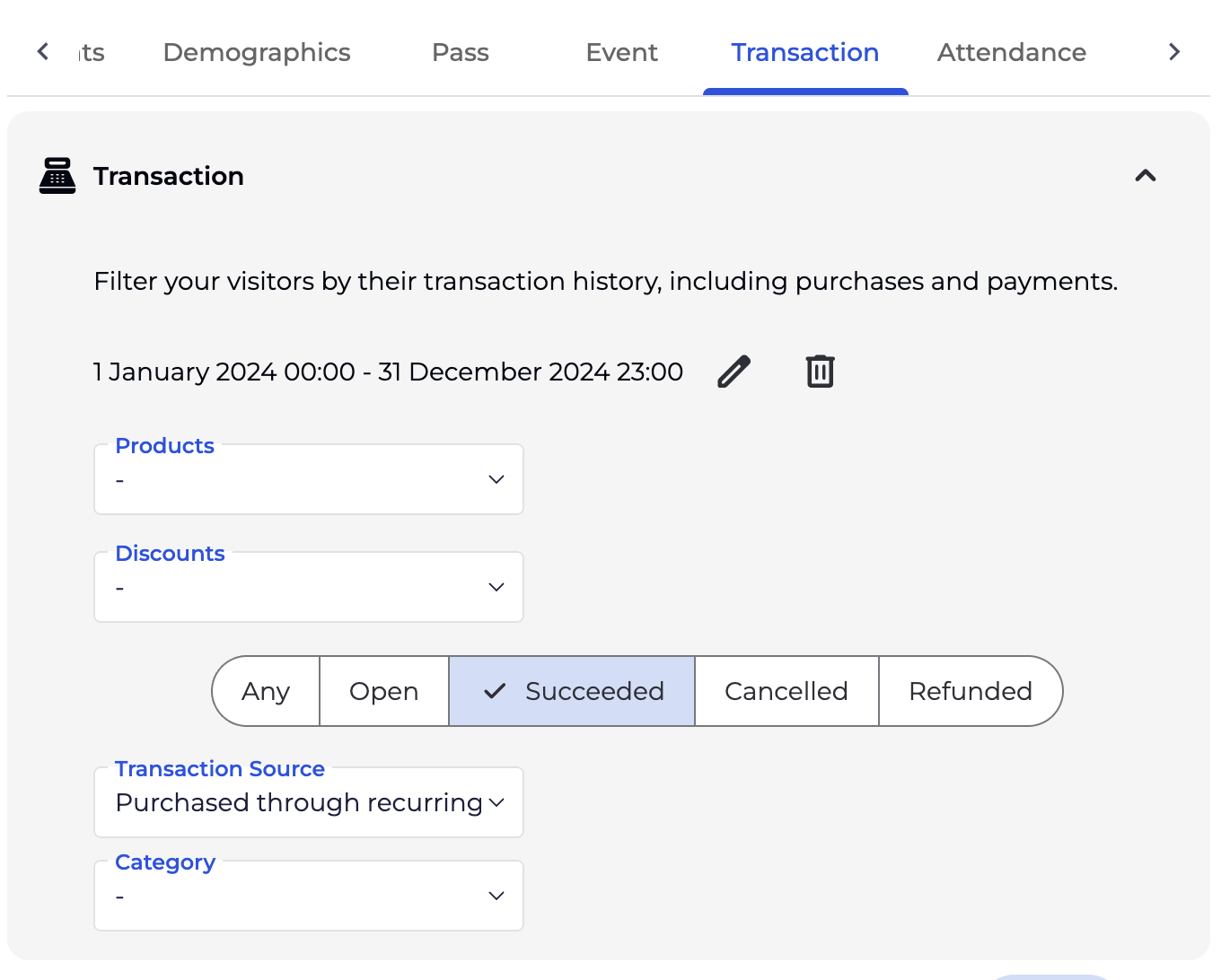Select the Any status option
1221x980 pixels.
266,691
